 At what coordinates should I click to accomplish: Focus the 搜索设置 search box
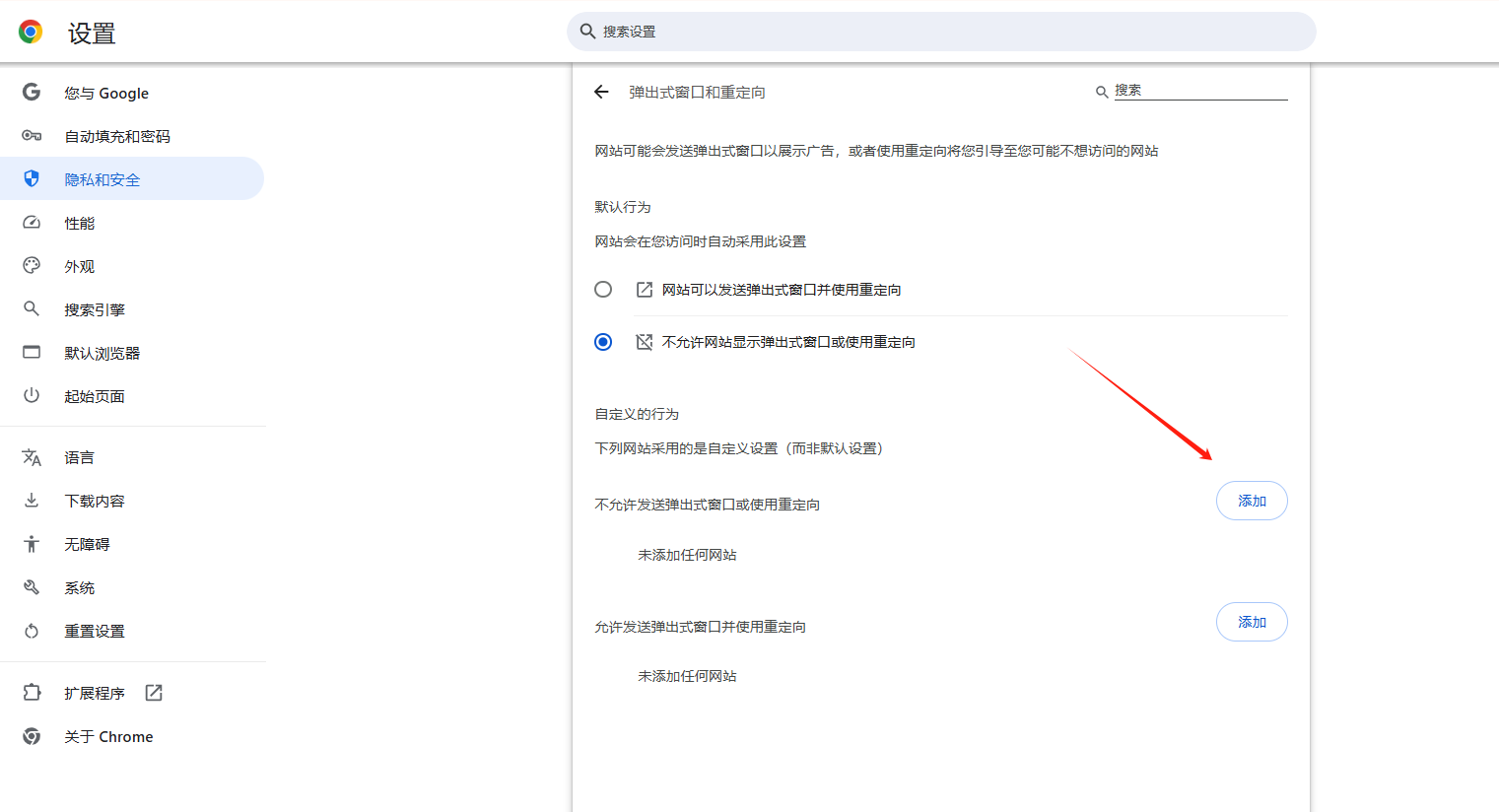941,32
